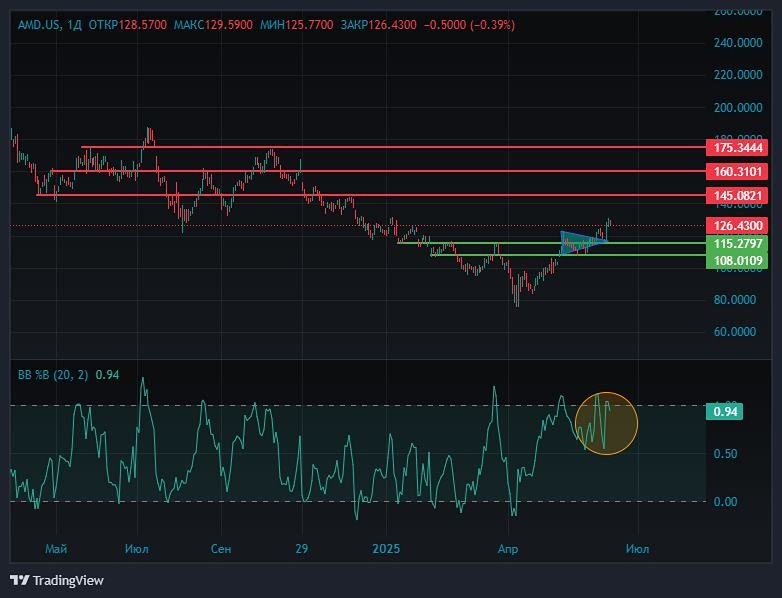Select the 115.2797 green price label
782x598 pixels.
[738, 243]
